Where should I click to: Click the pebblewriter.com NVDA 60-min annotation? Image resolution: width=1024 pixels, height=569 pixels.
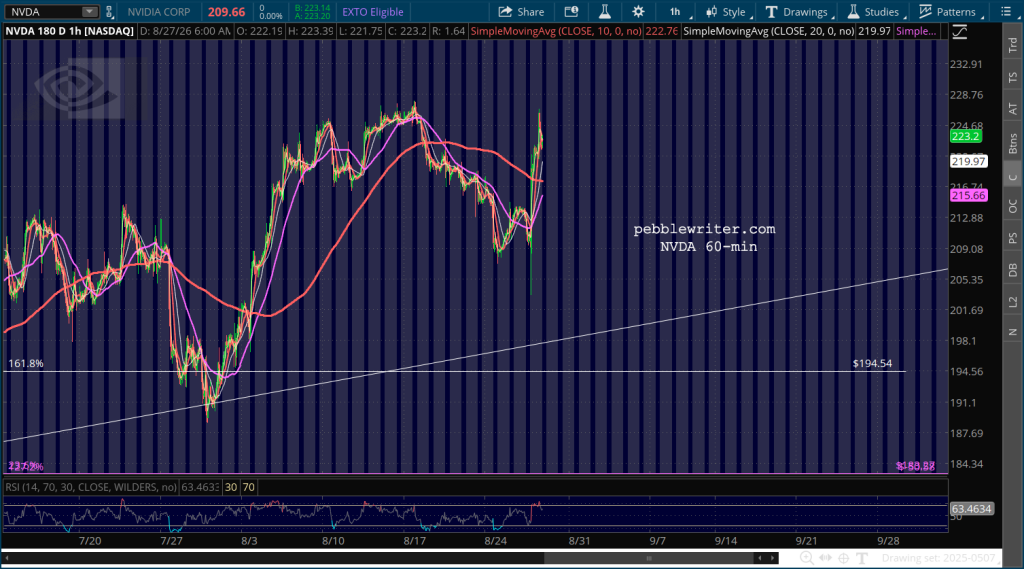click(x=705, y=238)
